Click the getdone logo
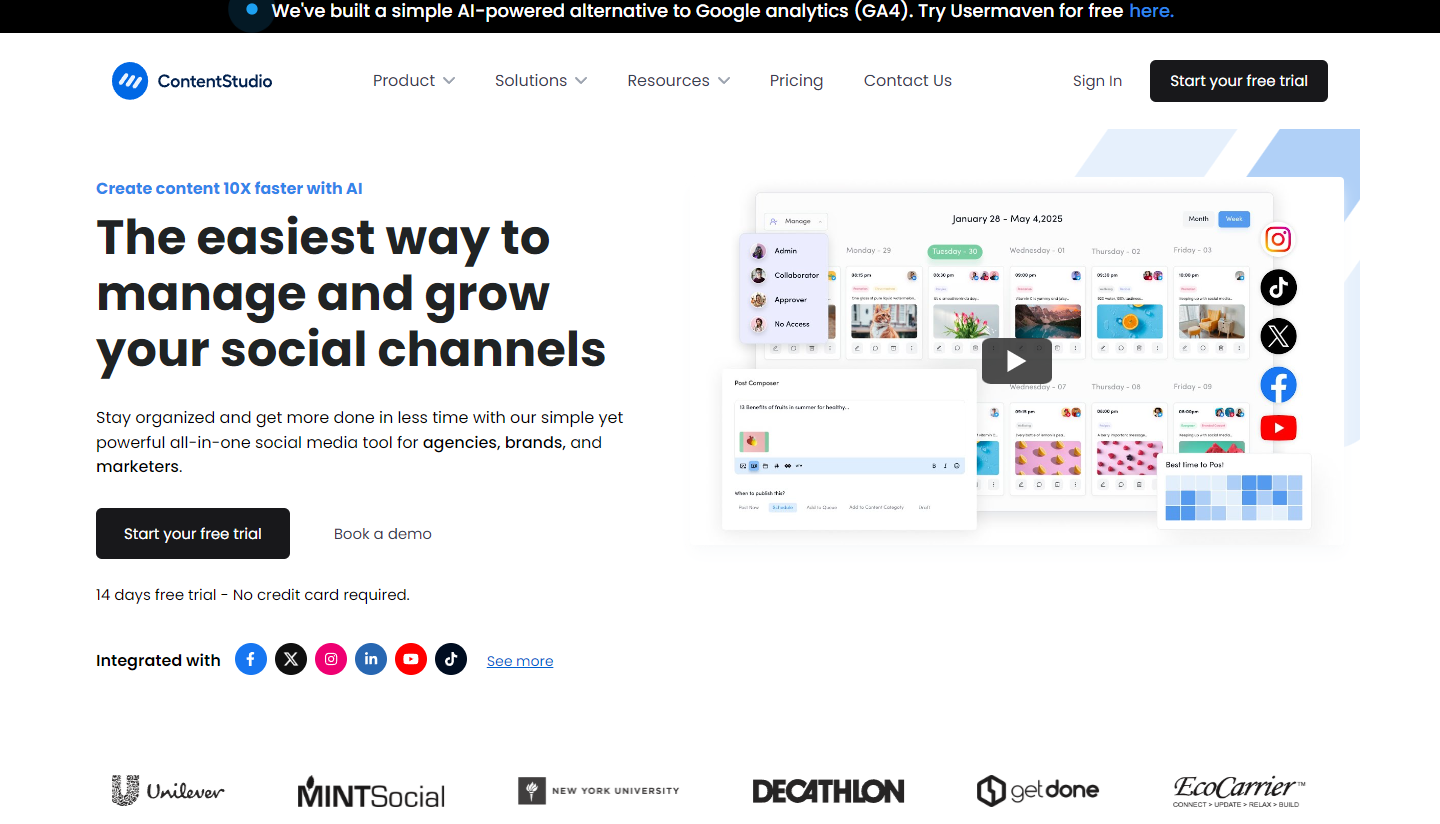The image size is (1440, 824). click(x=1037, y=791)
